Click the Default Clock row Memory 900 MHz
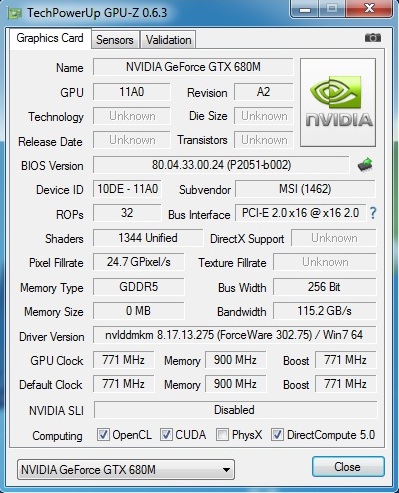399x493 pixels. [236, 384]
